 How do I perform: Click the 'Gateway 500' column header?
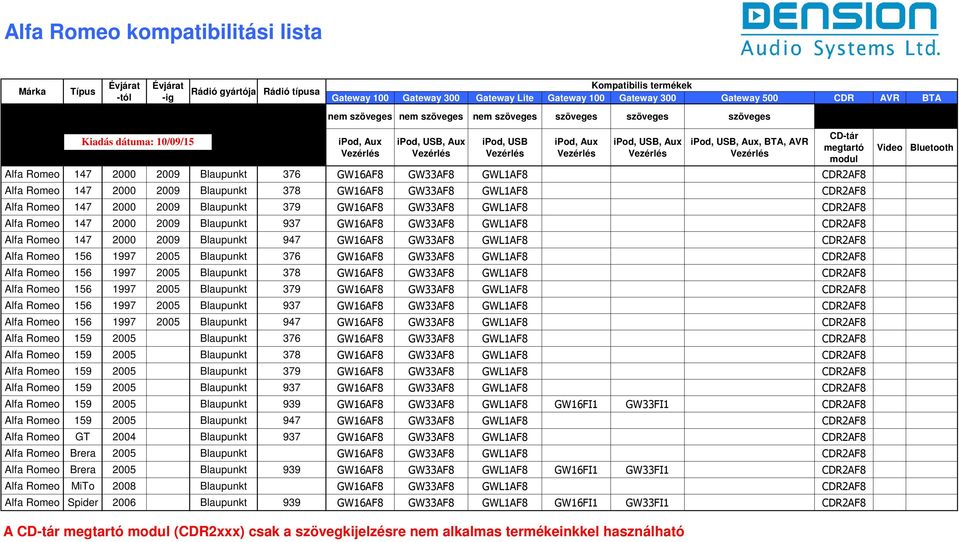[749, 98]
